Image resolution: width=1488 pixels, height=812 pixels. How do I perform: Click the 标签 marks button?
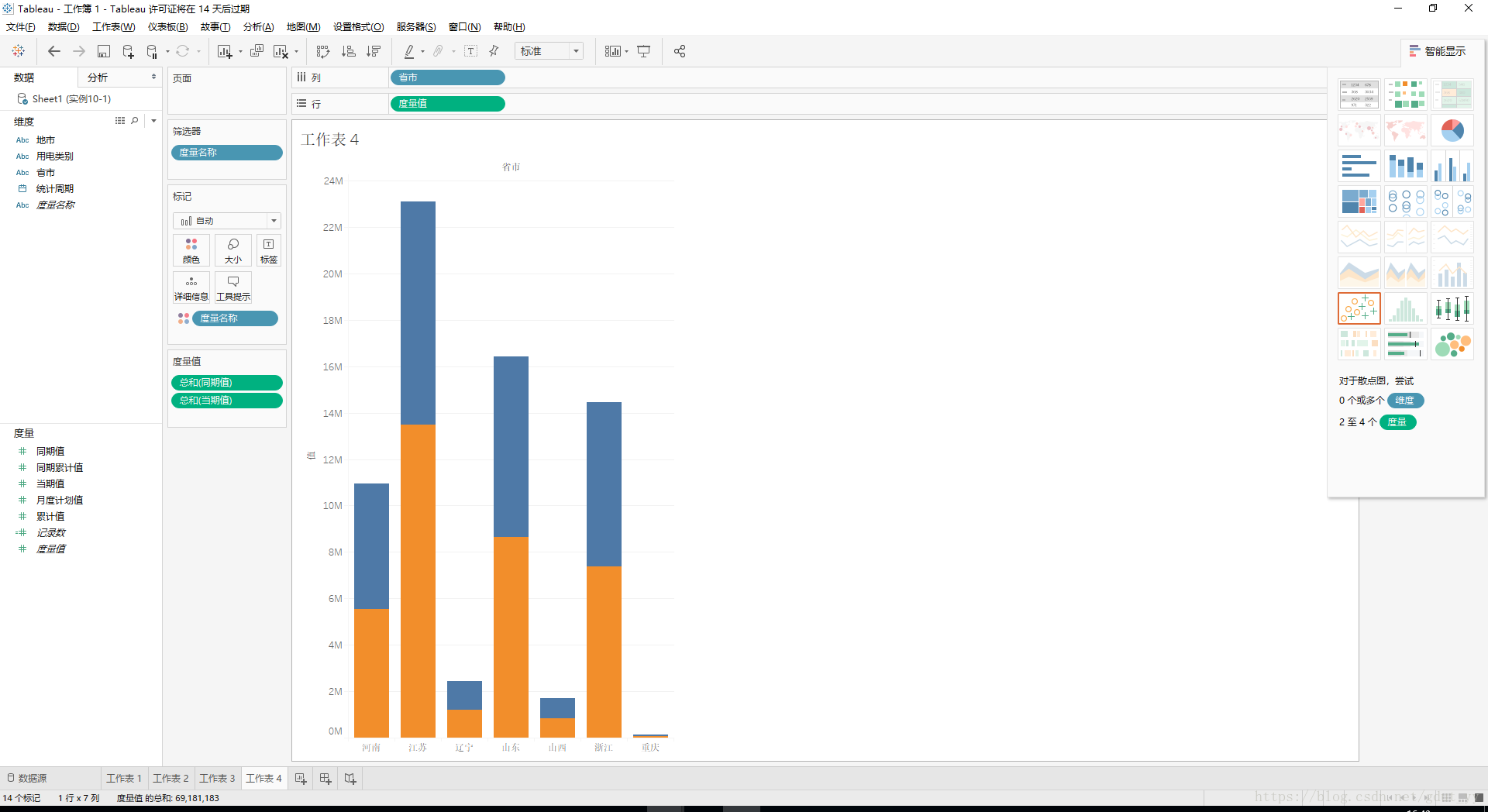269,250
